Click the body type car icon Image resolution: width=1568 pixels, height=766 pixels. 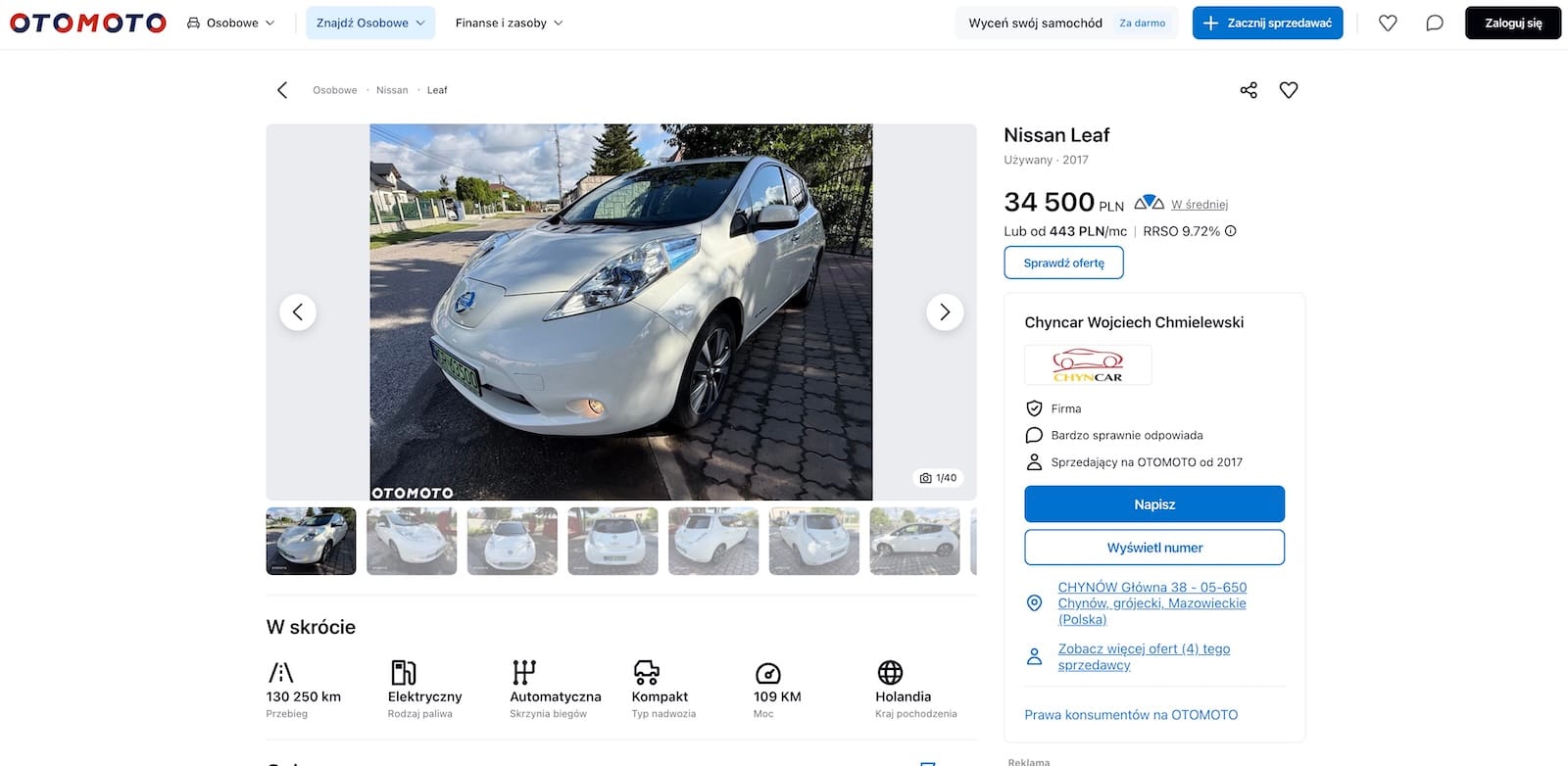[x=646, y=672]
